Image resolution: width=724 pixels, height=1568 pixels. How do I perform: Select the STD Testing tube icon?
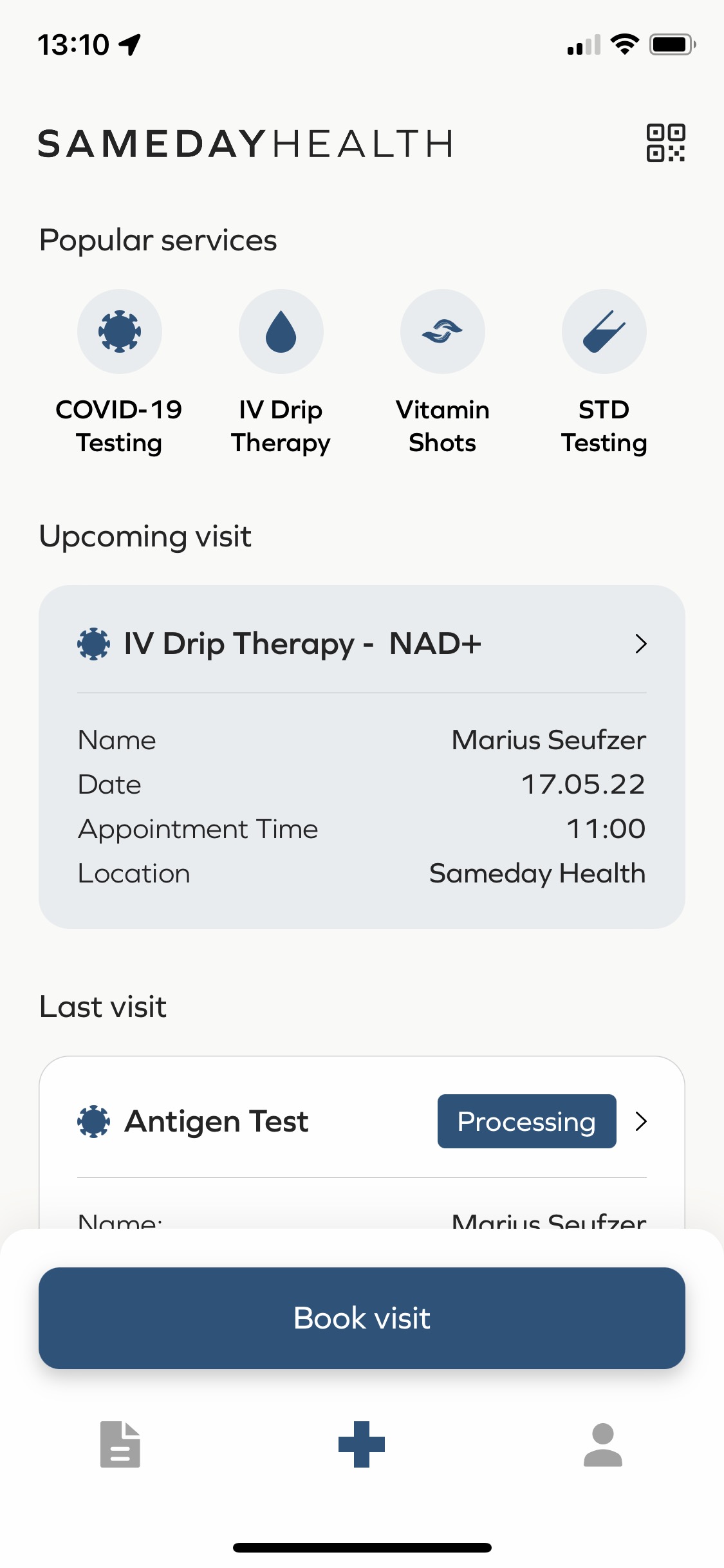click(604, 331)
